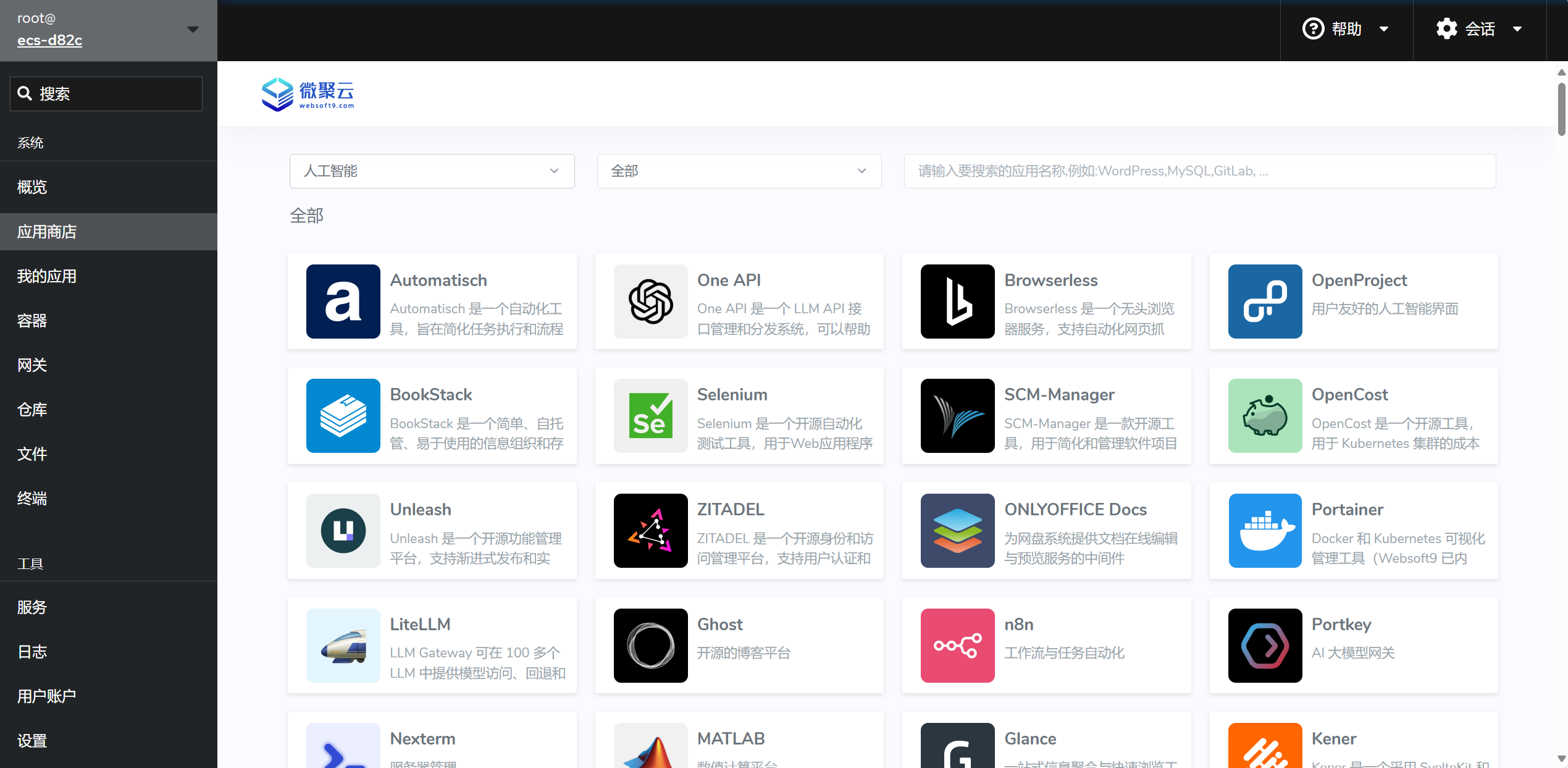This screenshot has width=1568, height=768.
Task: Open 我的应用 in the sidebar
Action: point(47,276)
